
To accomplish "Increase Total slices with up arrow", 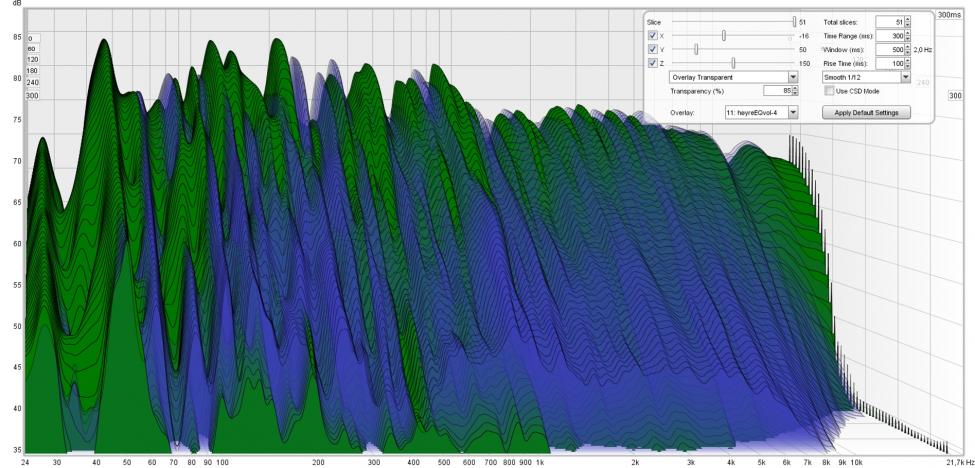I will point(908,19).
